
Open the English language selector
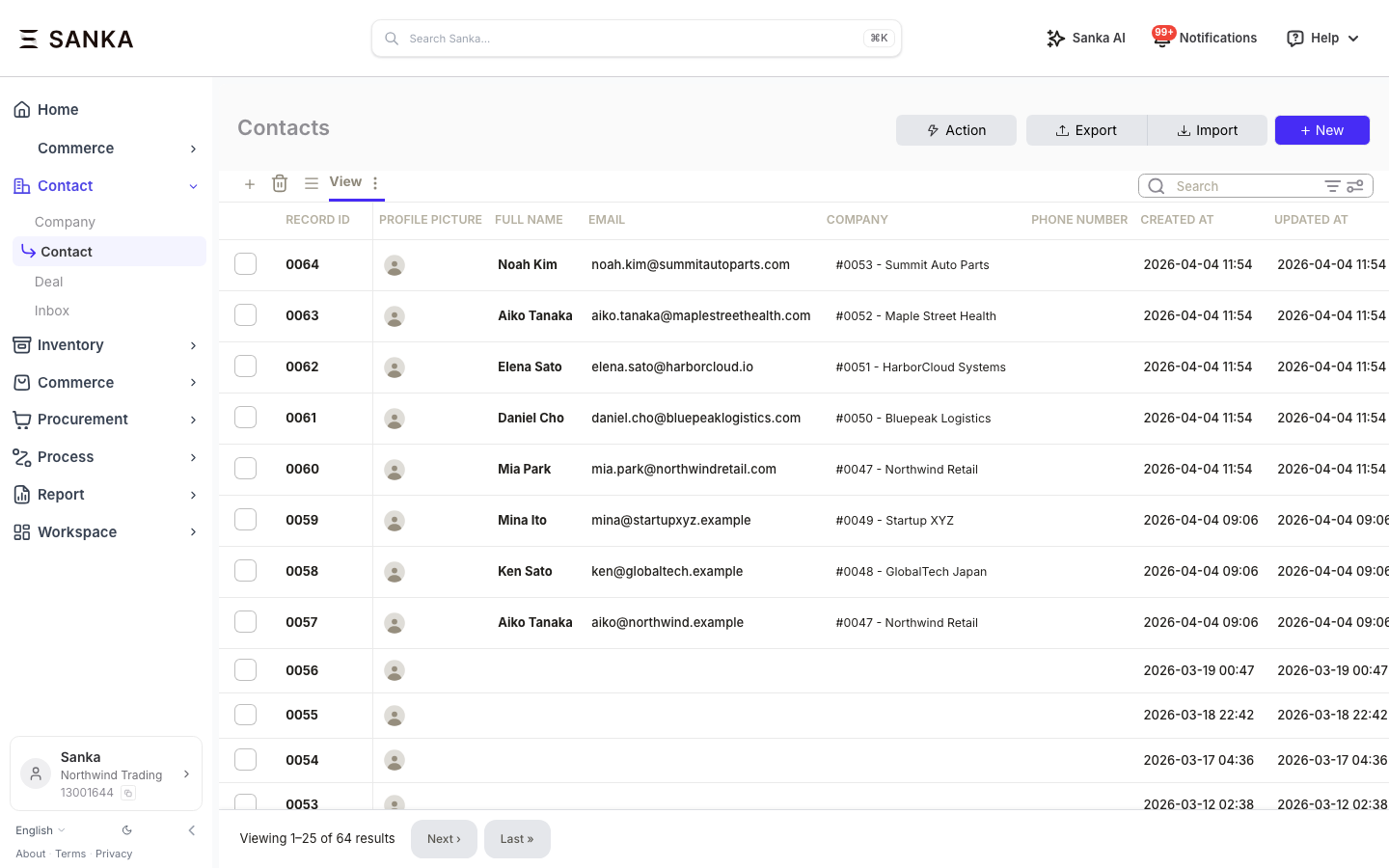pyautogui.click(x=41, y=830)
